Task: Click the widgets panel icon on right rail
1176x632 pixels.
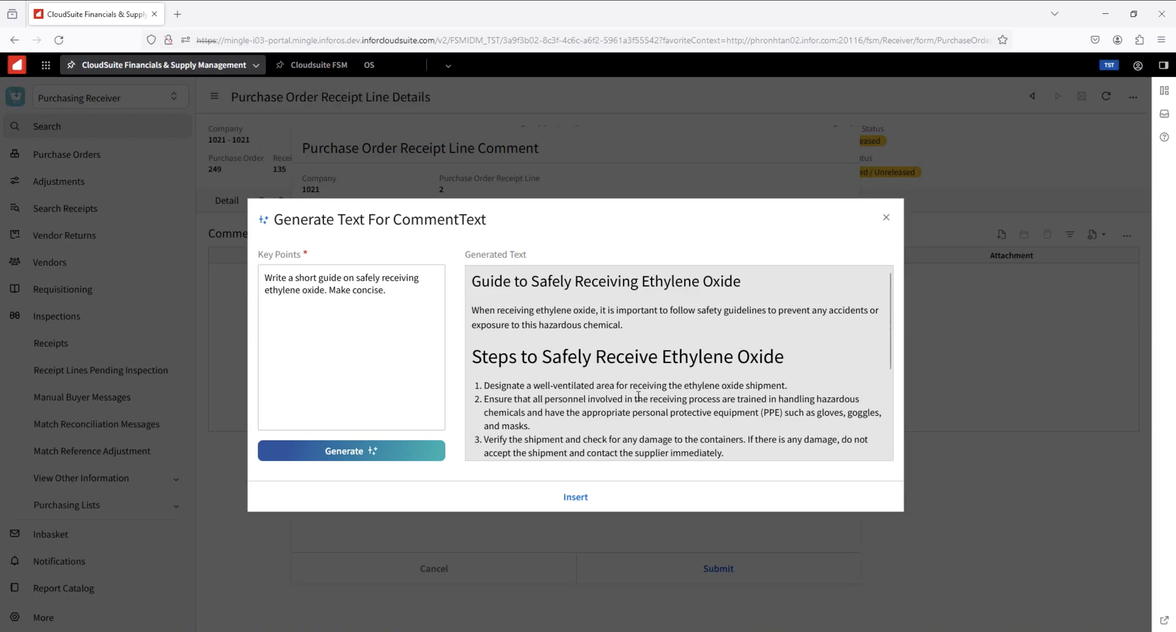Action: pos(1164,90)
